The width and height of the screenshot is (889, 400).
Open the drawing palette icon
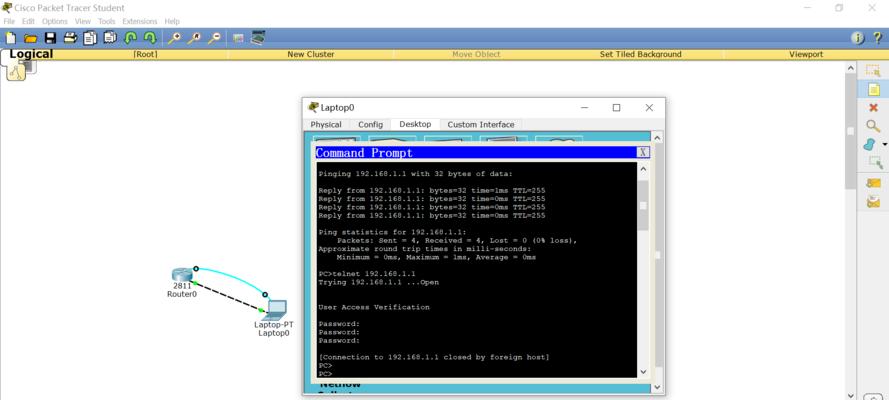238,38
